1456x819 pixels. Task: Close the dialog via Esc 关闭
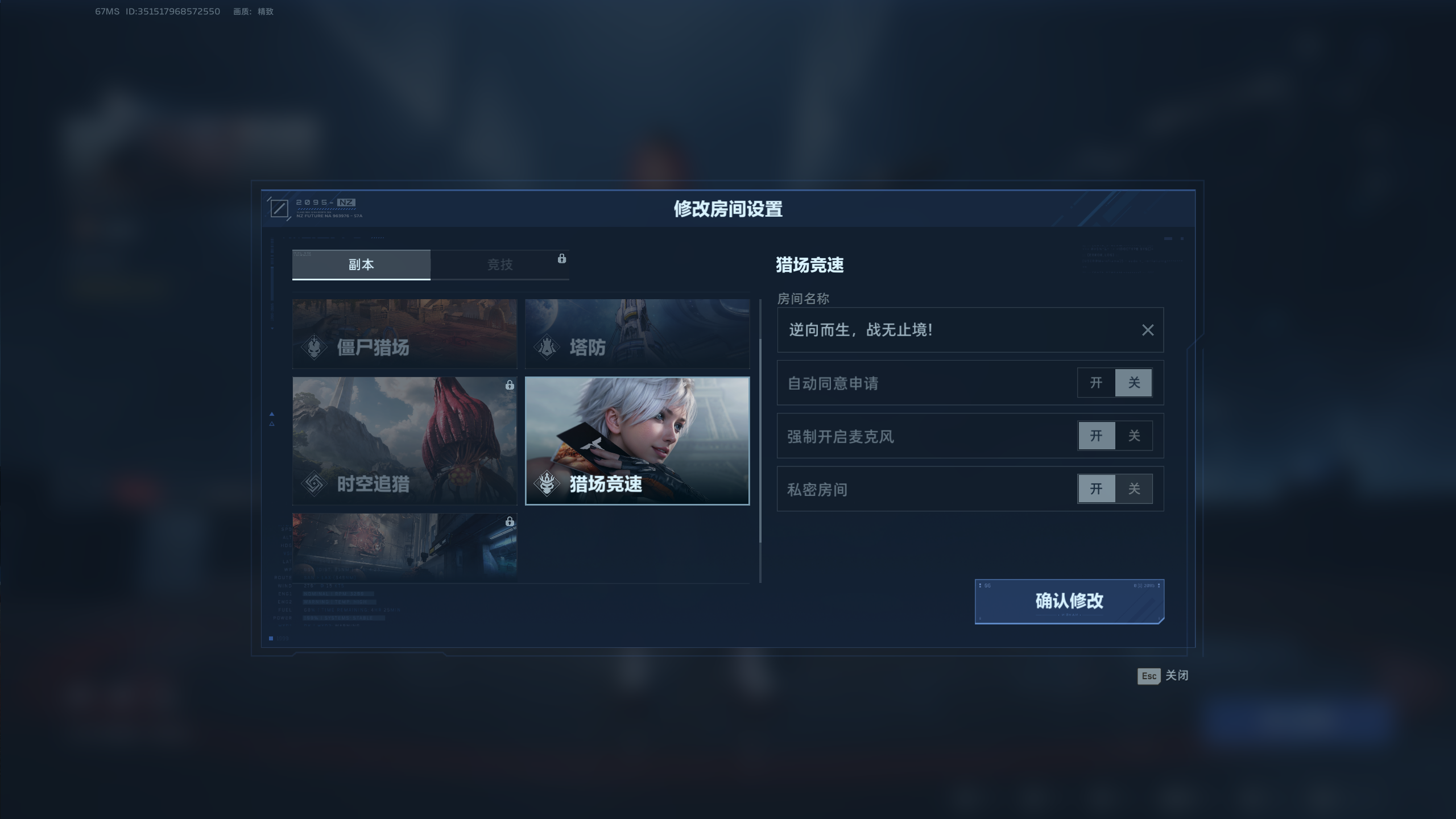pos(1163,676)
